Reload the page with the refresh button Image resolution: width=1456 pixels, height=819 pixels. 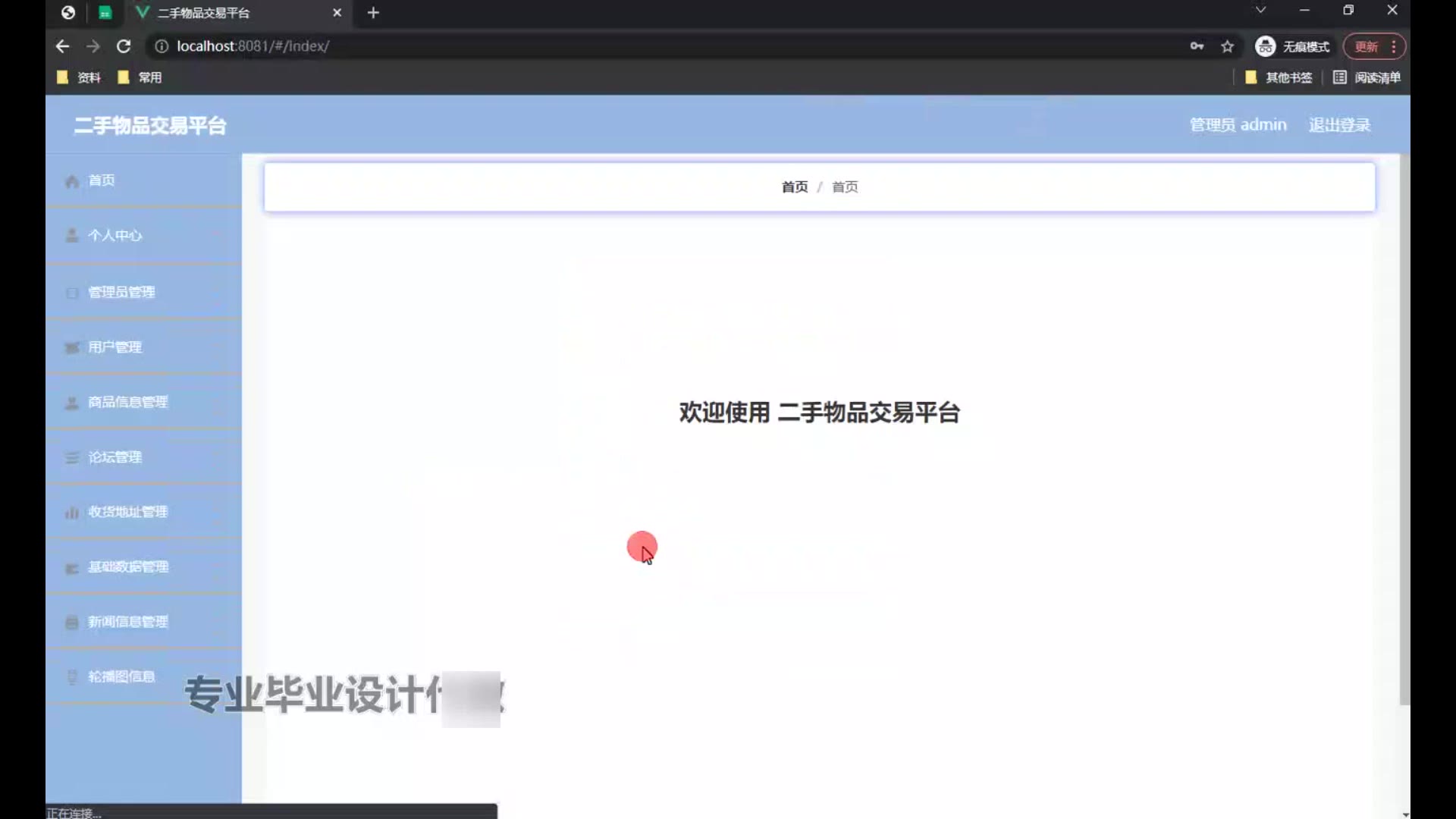click(x=124, y=47)
